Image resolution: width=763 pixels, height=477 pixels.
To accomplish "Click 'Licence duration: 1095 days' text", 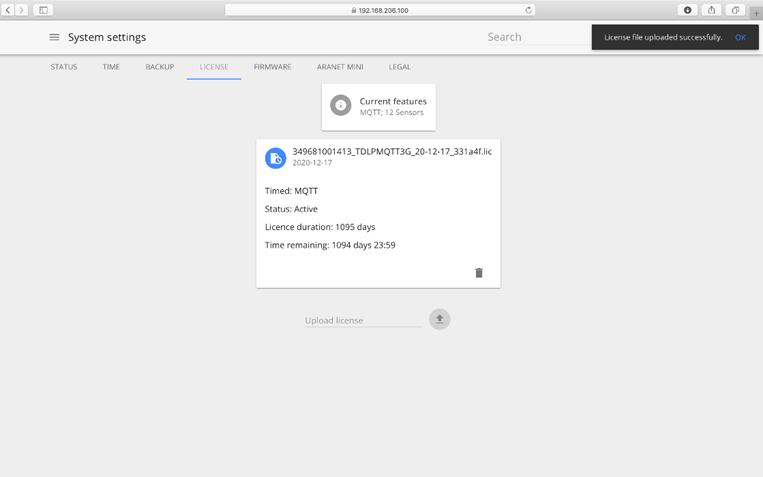I will coord(320,227).
